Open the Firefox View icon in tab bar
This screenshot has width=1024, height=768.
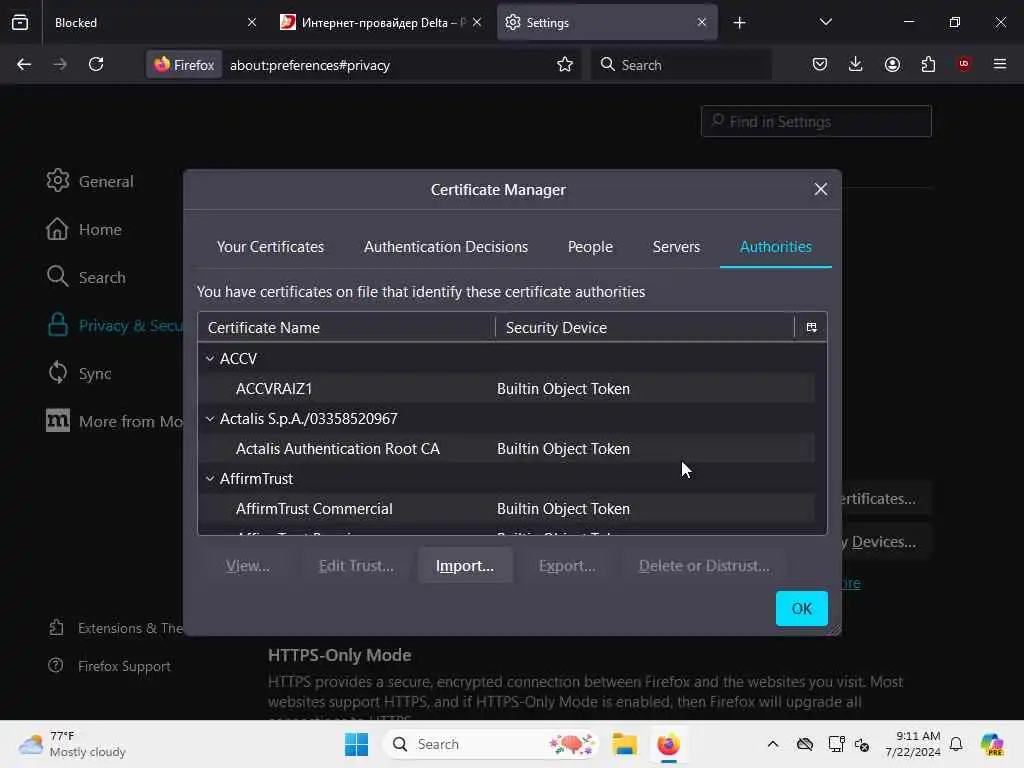click(x=20, y=22)
